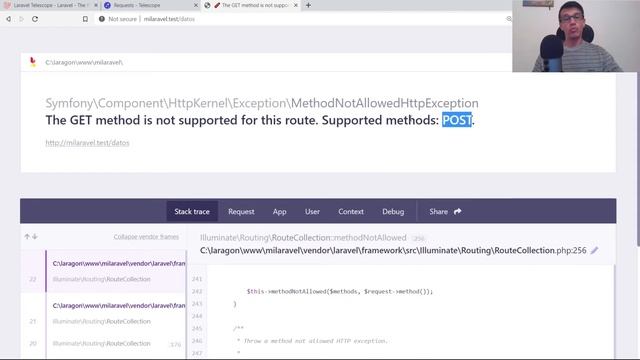The height and width of the screenshot is (360, 640).
Task: Open the App tab
Action: (280, 211)
